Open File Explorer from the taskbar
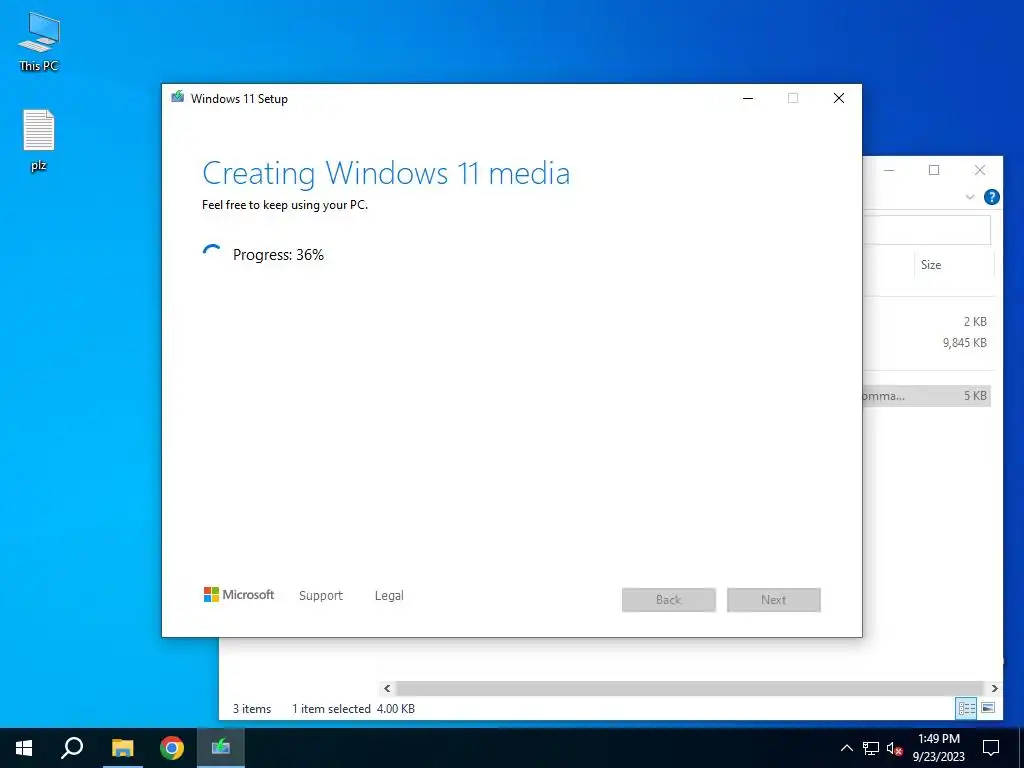1024x768 pixels. [x=122, y=748]
